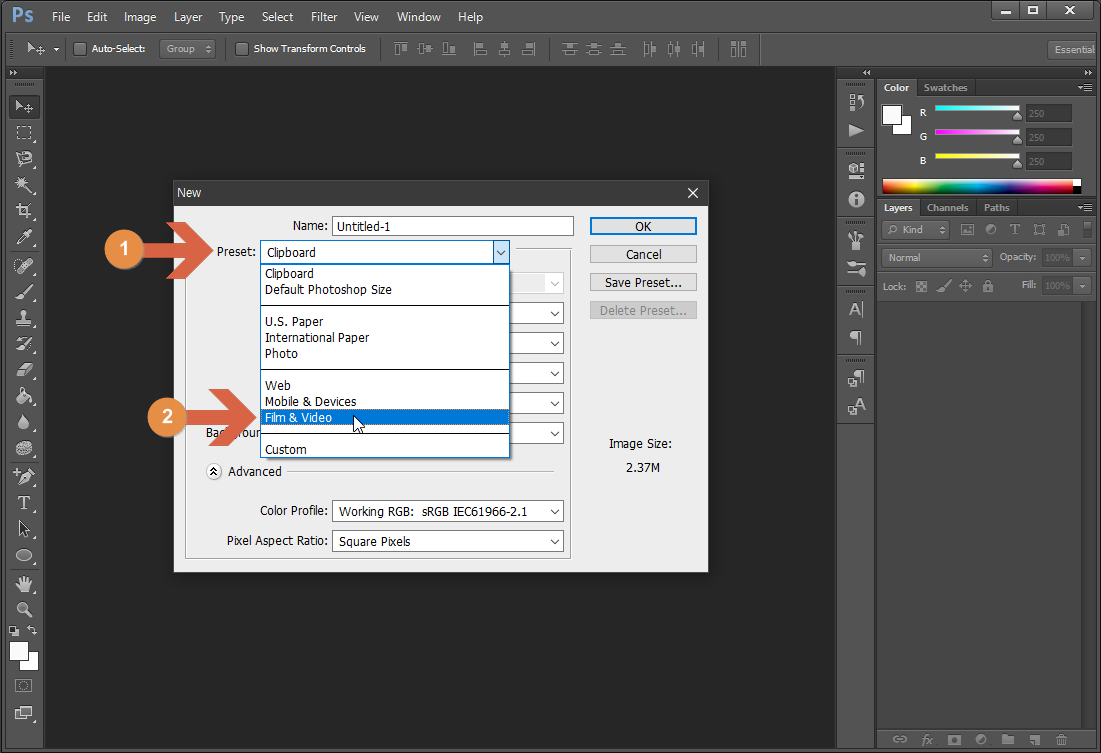Toggle filter for type layers
The width and height of the screenshot is (1101, 753).
[x=1015, y=230]
